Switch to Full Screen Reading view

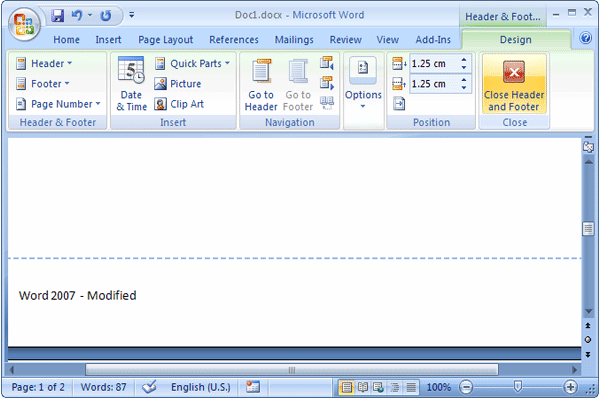(x=363, y=387)
